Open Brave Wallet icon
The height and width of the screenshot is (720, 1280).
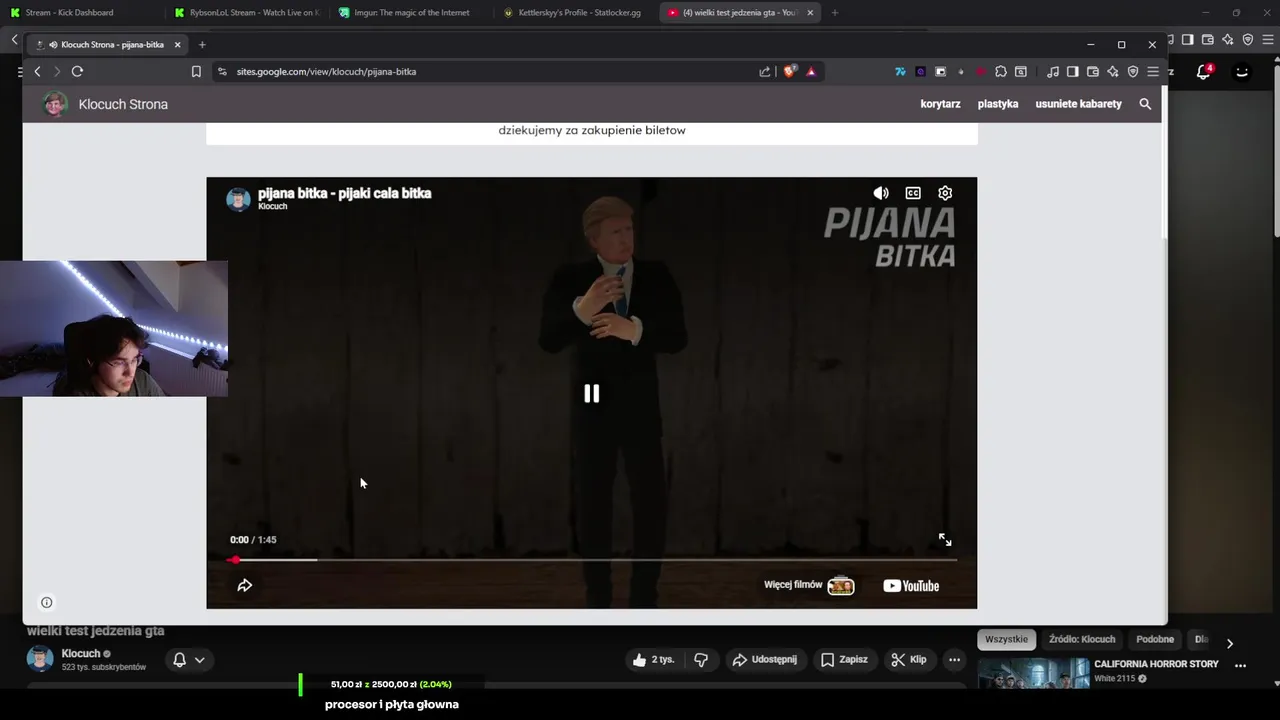(x=1093, y=71)
